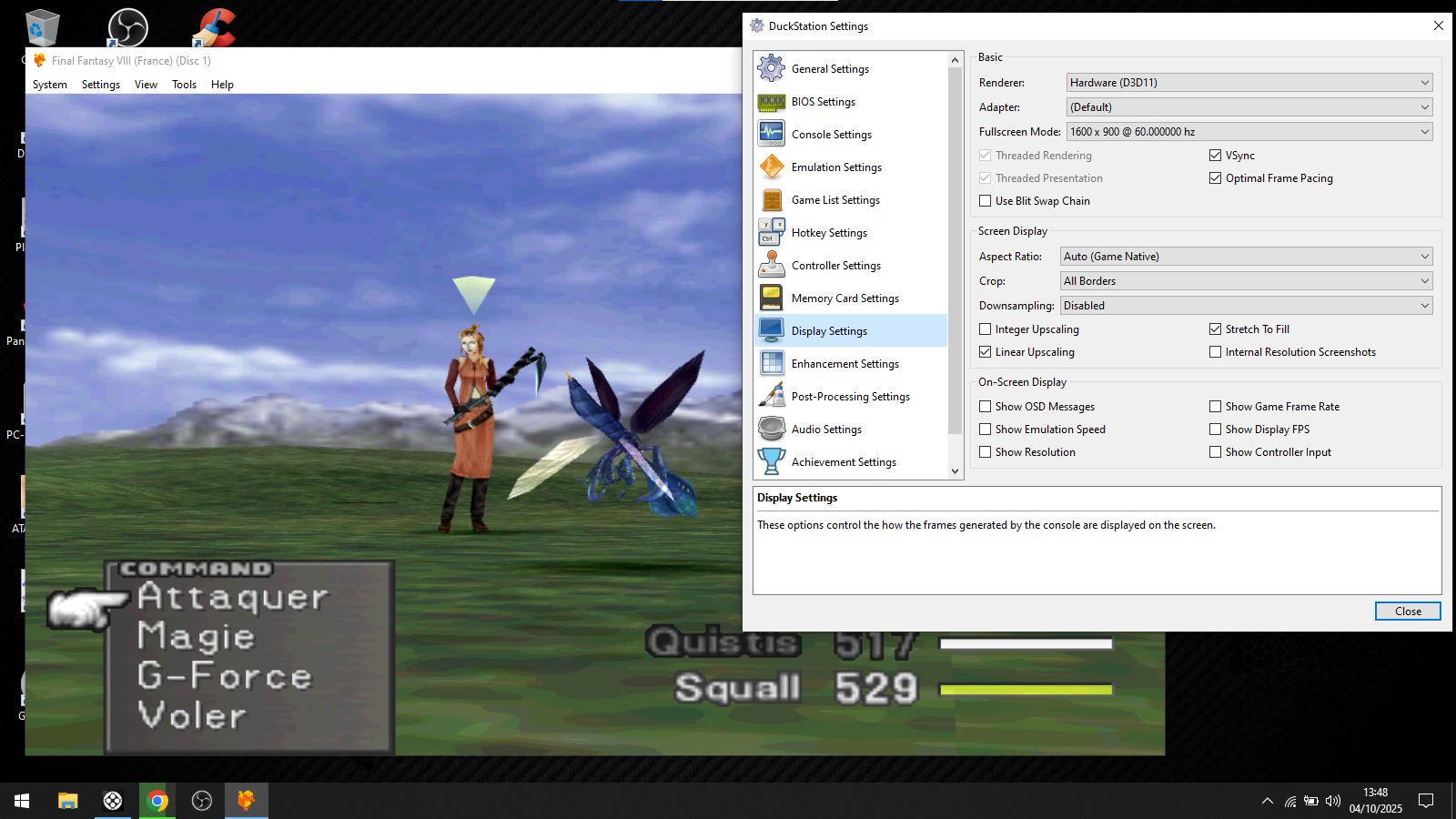Open Achievement Settings trophy icon
Image resolution: width=1456 pixels, height=819 pixels.
[x=771, y=462]
